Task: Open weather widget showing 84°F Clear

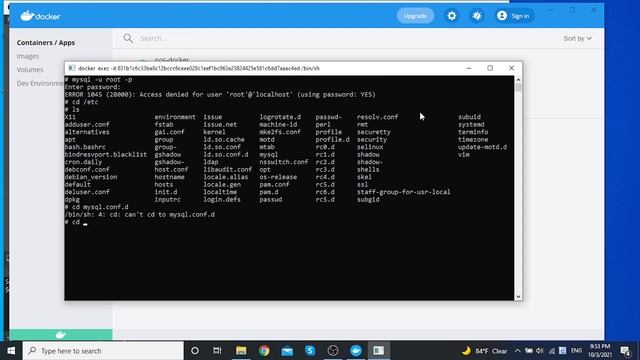Action: click(x=484, y=351)
